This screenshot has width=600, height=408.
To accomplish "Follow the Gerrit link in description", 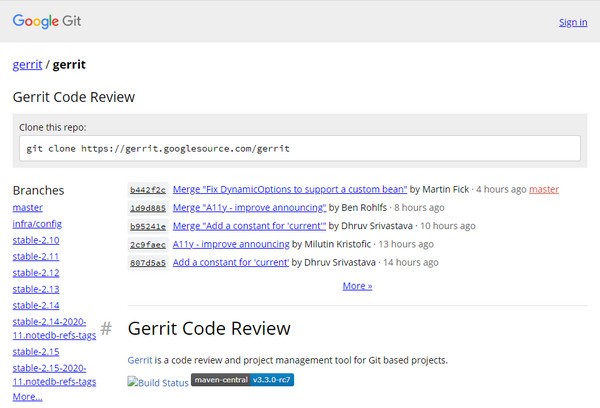I will coord(140,359).
